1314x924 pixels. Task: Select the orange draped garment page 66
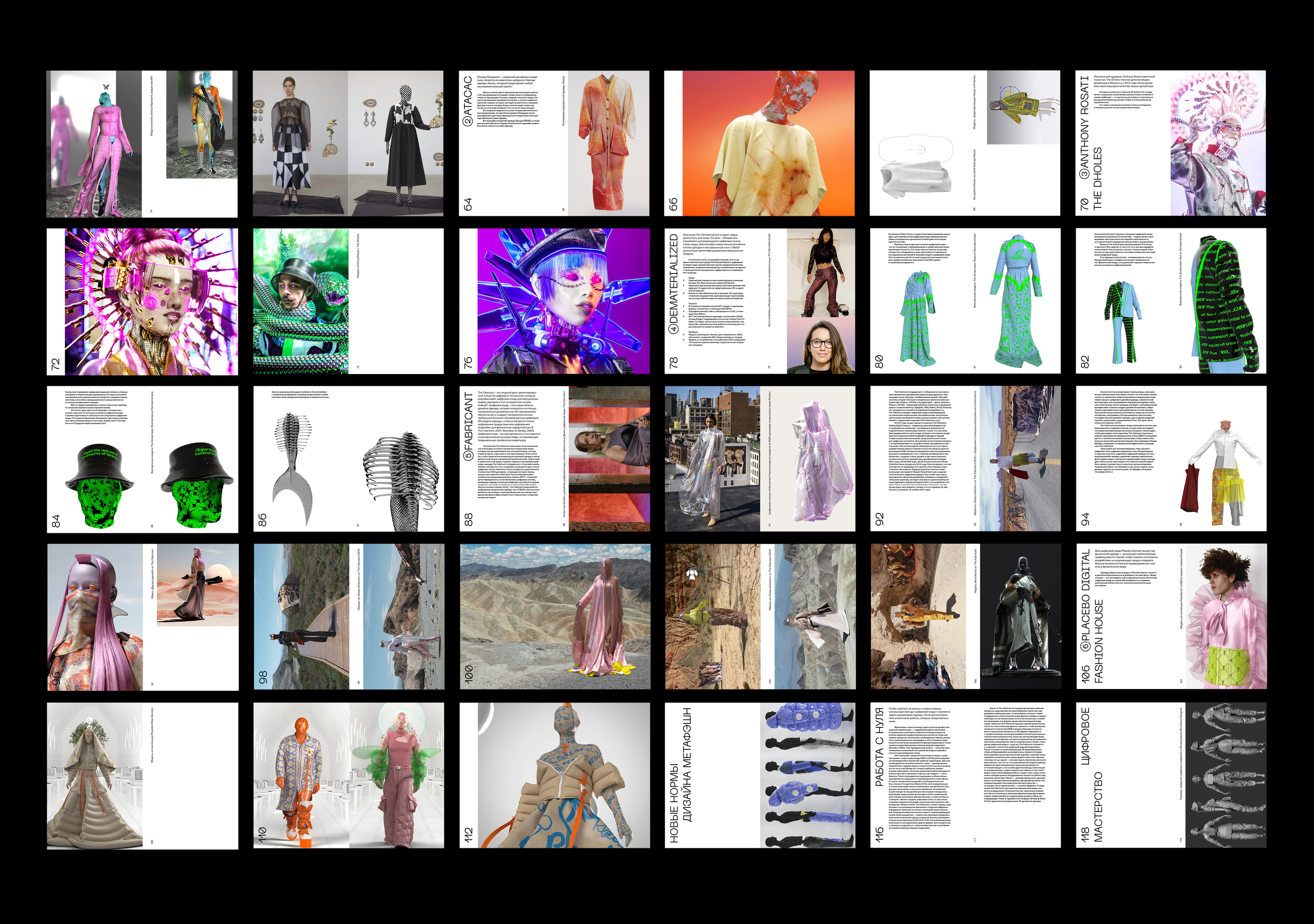coord(759,143)
